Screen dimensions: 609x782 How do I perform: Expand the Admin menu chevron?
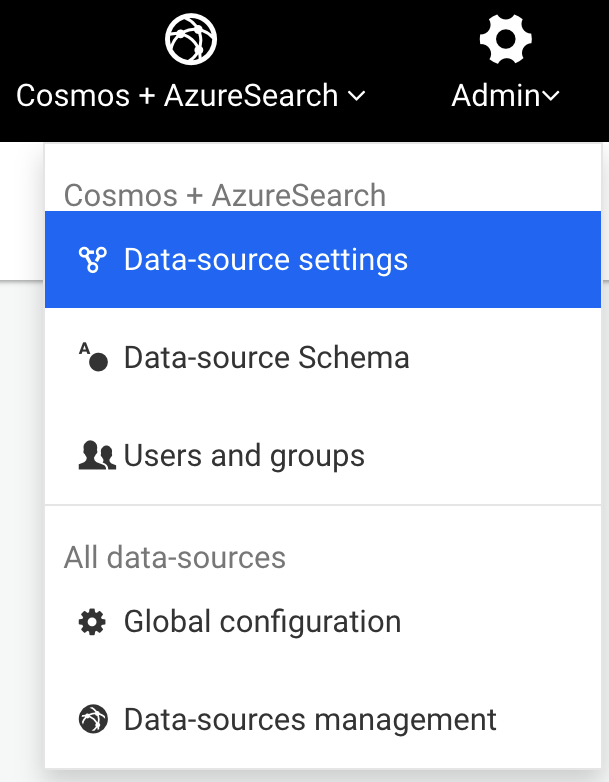click(x=550, y=95)
